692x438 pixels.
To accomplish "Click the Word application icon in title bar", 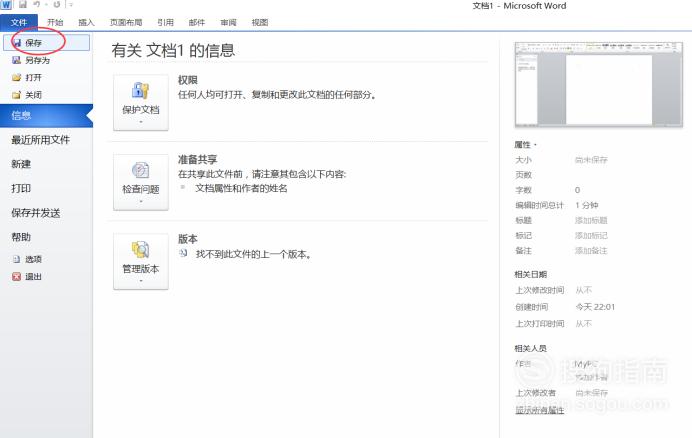I will point(6,5).
